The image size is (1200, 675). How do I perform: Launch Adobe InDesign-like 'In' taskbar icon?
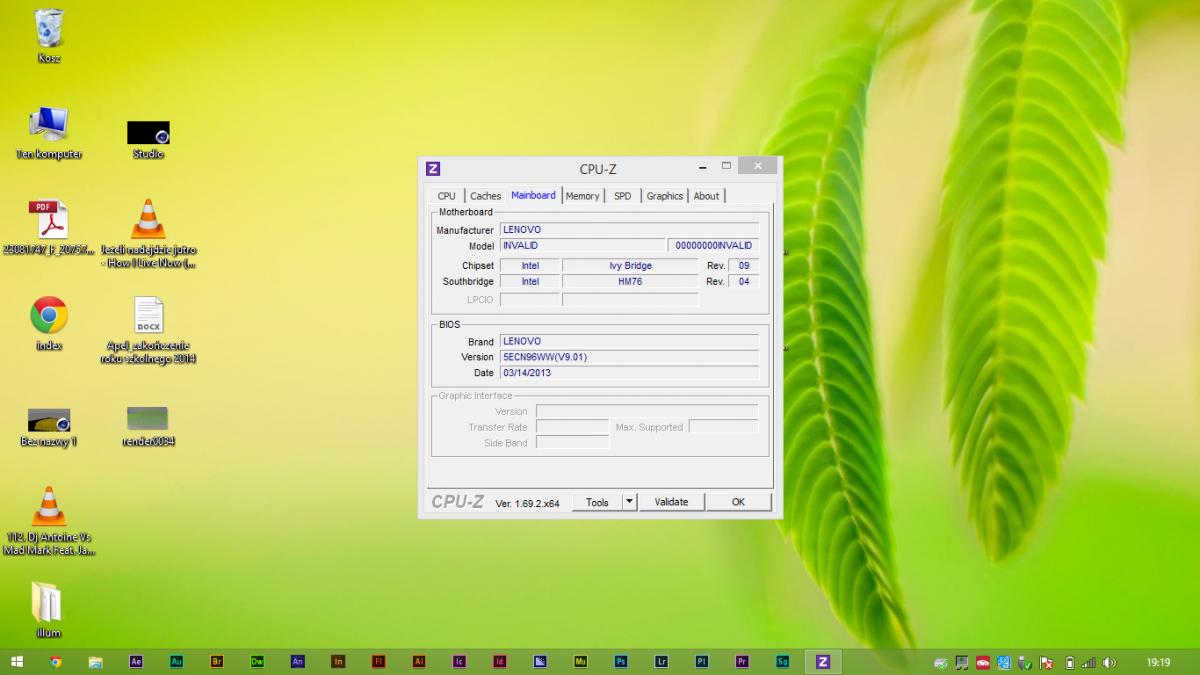click(x=338, y=662)
